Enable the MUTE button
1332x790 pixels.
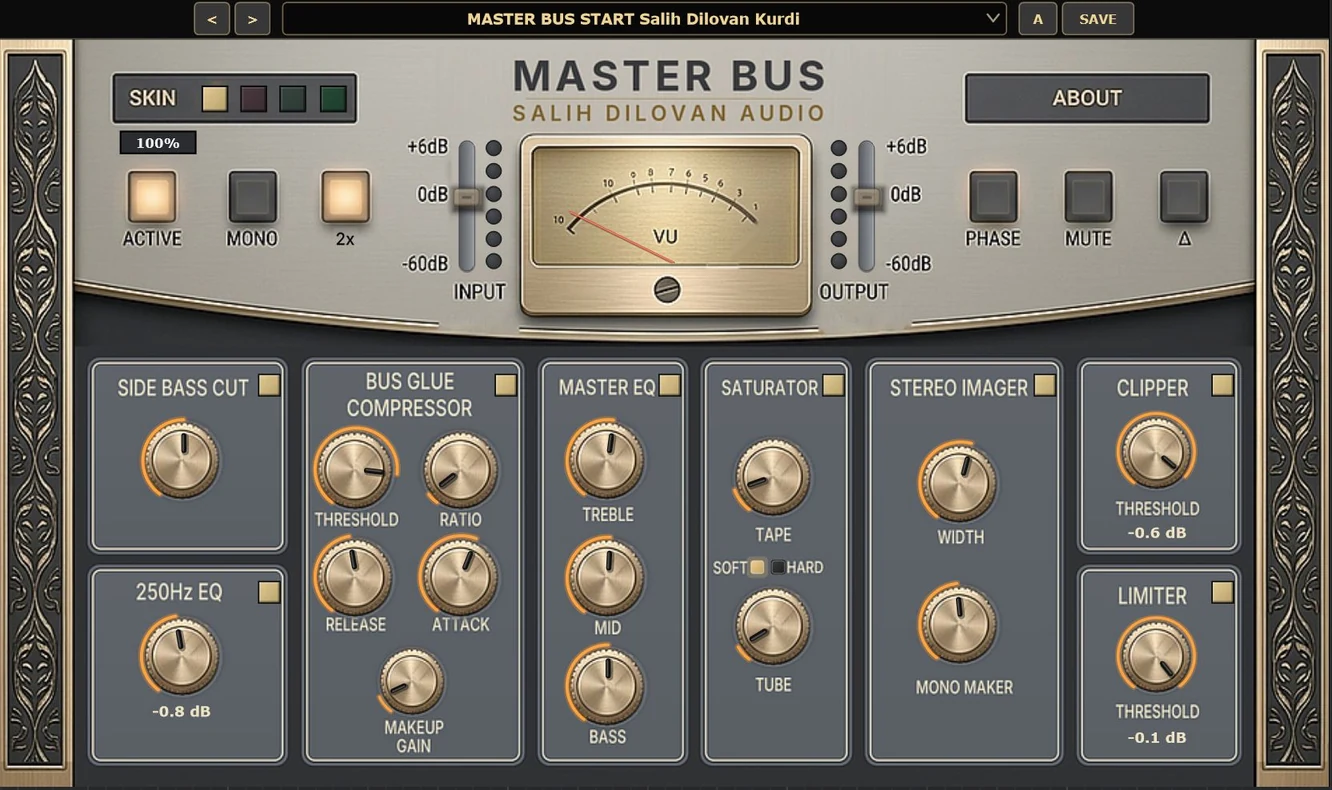point(1088,197)
